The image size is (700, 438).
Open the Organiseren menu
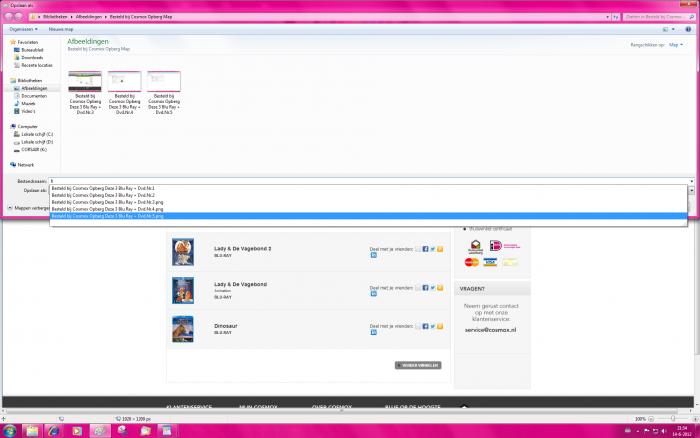coord(23,29)
